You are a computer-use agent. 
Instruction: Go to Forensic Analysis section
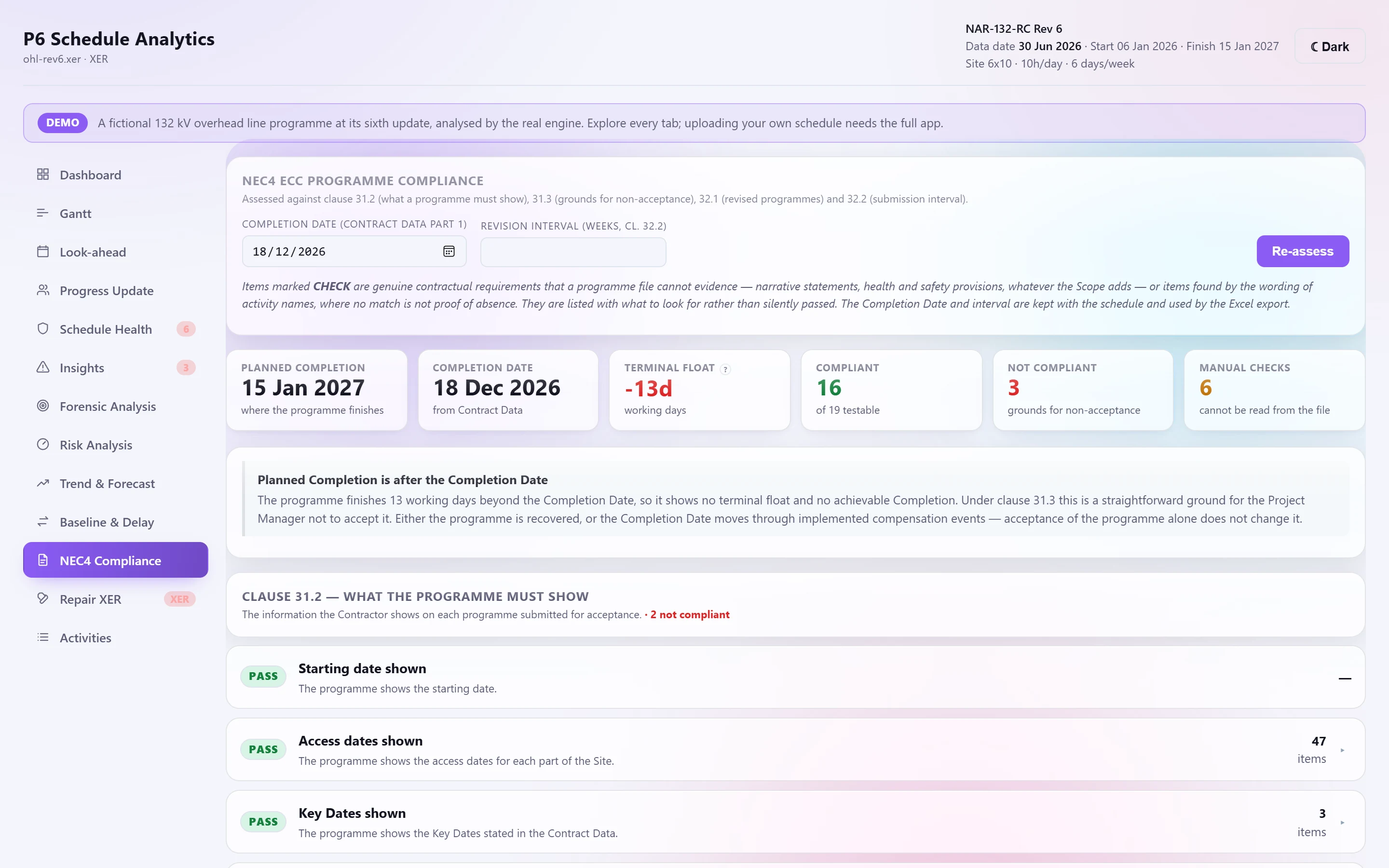(x=115, y=406)
